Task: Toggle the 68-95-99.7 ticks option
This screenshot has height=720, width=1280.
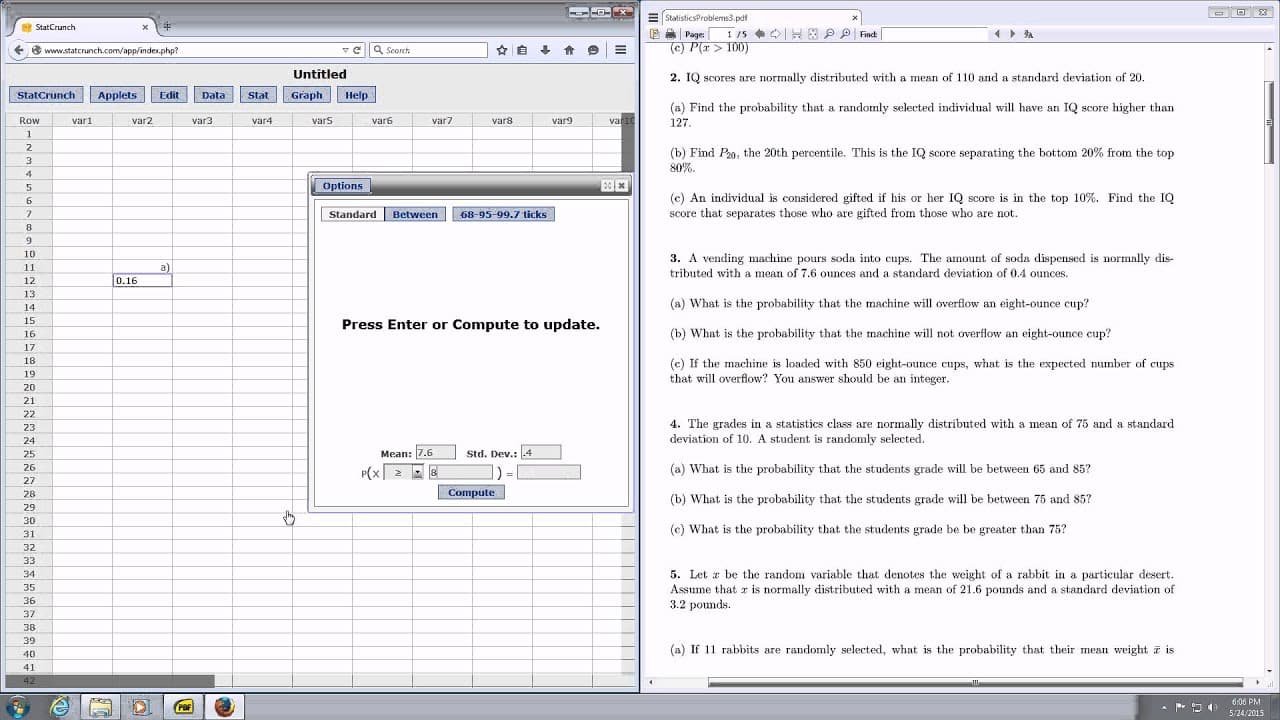Action: coord(503,214)
